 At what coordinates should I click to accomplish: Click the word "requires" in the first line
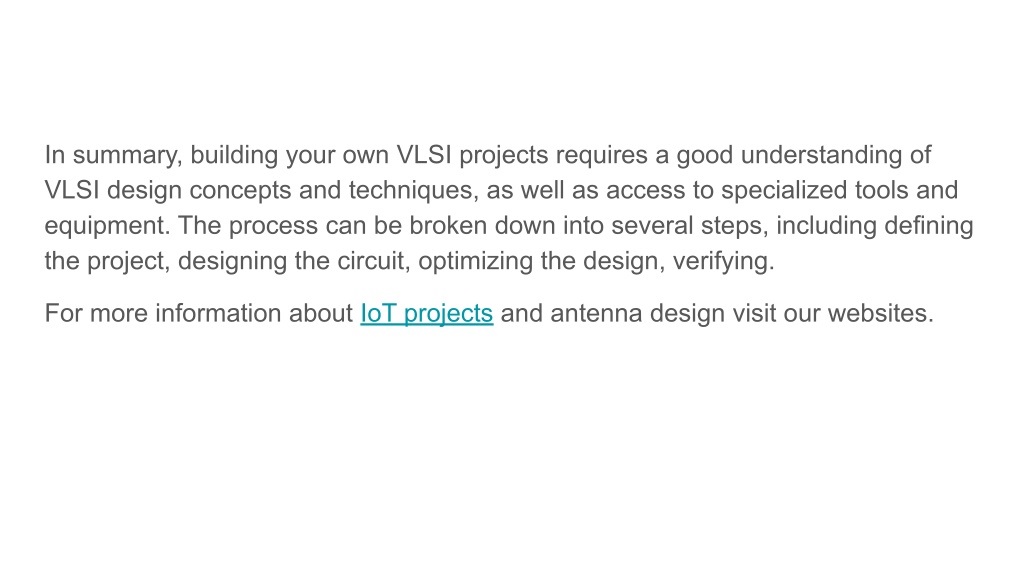click(x=601, y=155)
